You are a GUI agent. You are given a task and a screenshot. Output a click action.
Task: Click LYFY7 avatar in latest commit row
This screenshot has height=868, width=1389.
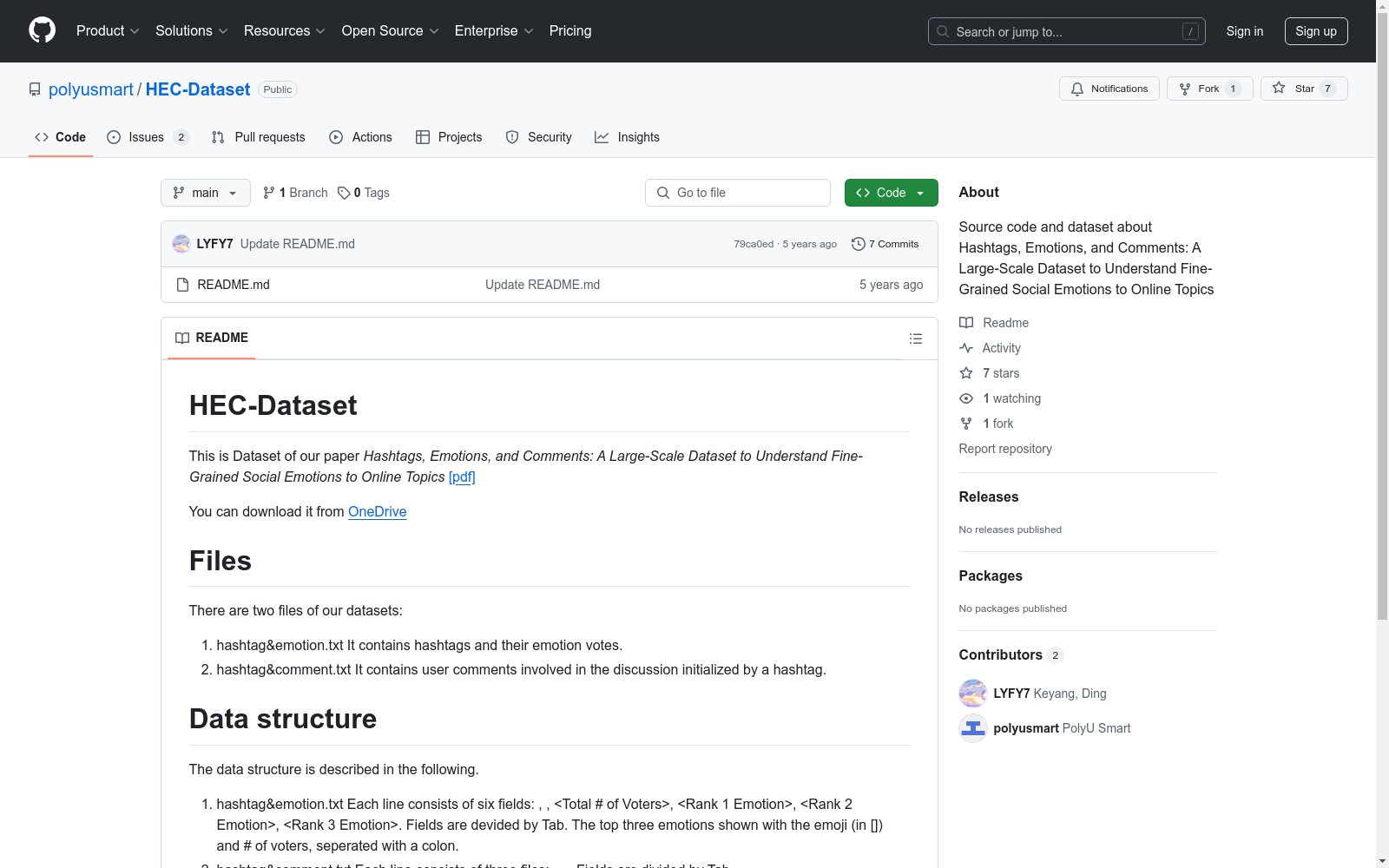tap(181, 244)
